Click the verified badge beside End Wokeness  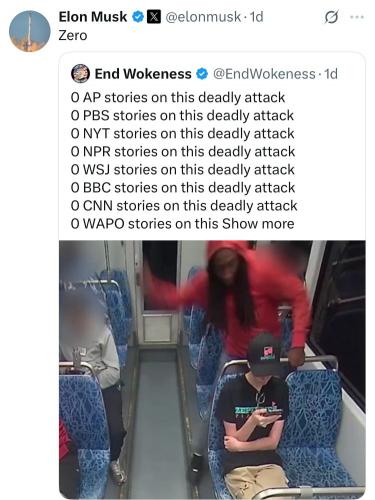pos(202,74)
